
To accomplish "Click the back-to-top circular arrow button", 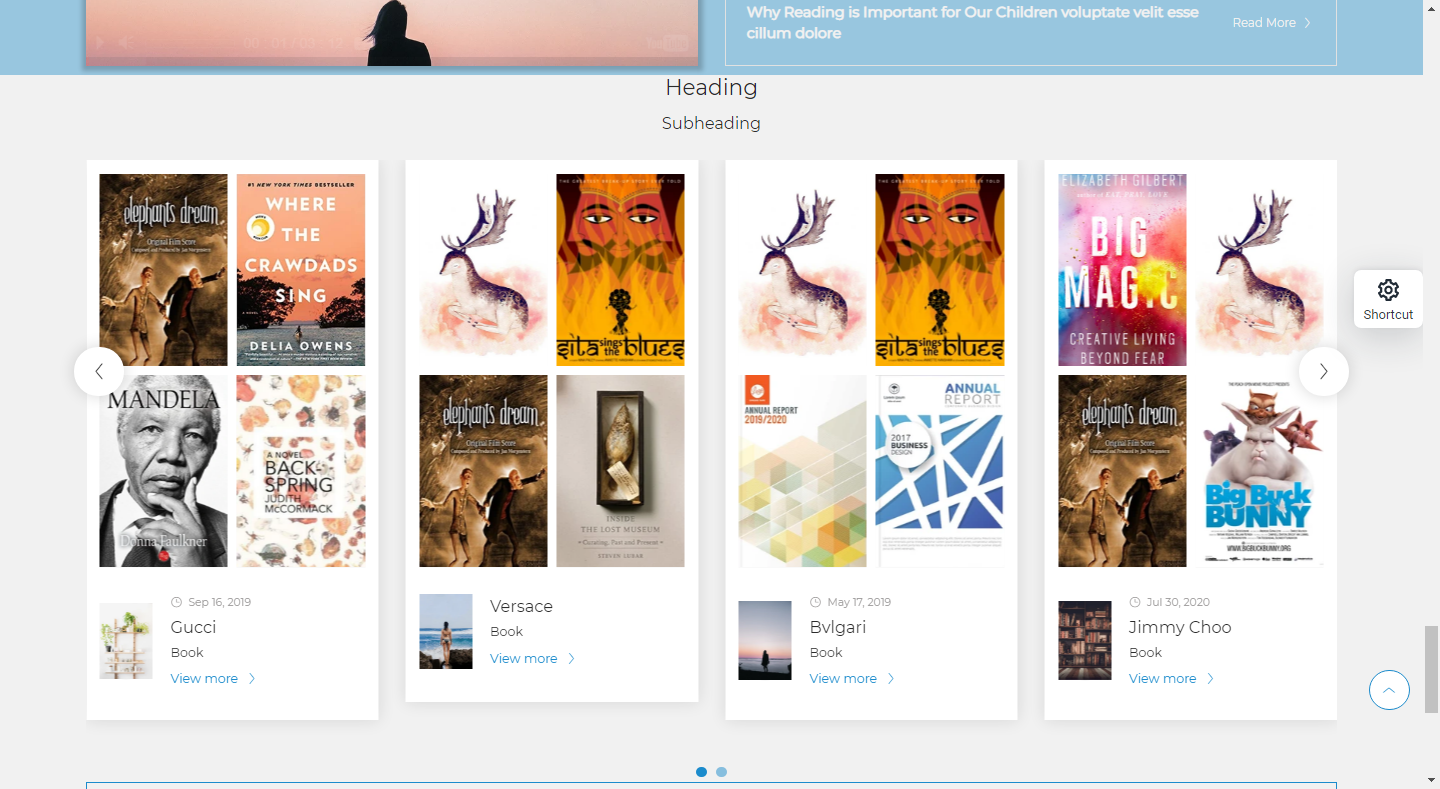I will (1389, 690).
